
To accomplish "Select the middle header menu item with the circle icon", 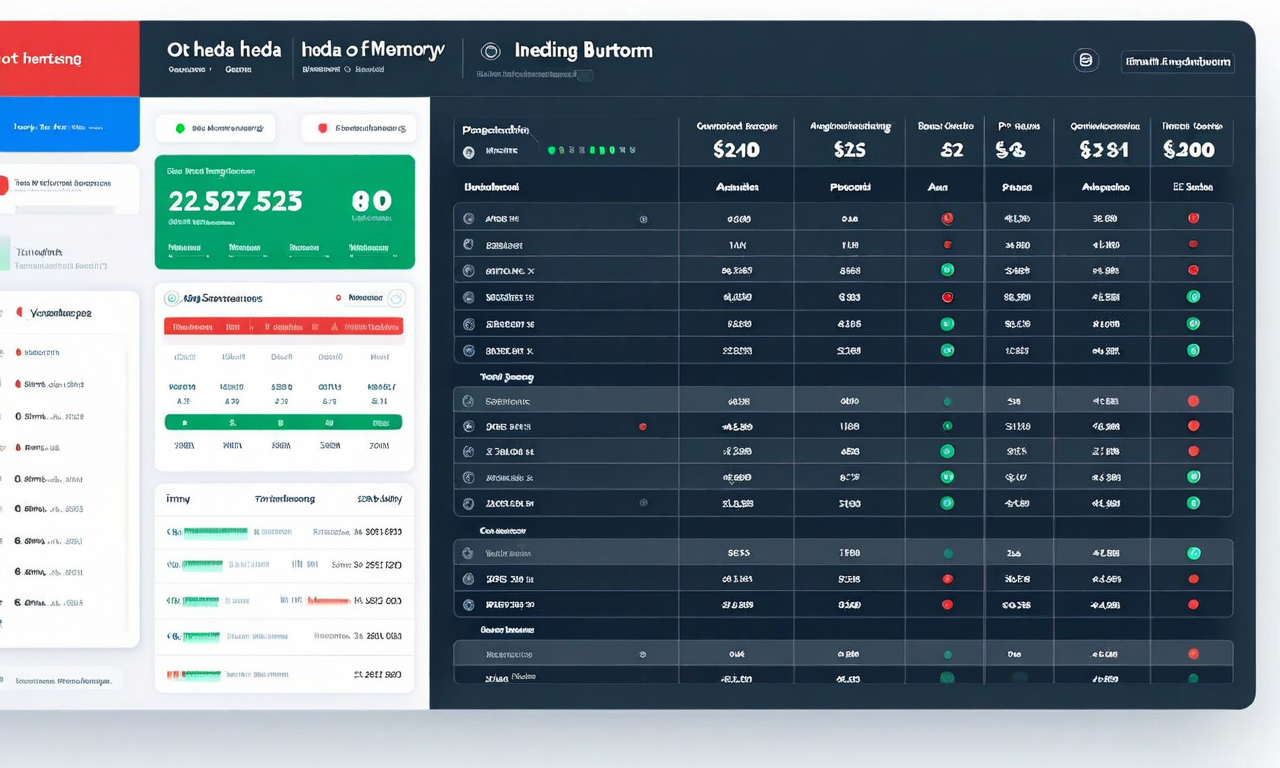I will tap(490, 49).
